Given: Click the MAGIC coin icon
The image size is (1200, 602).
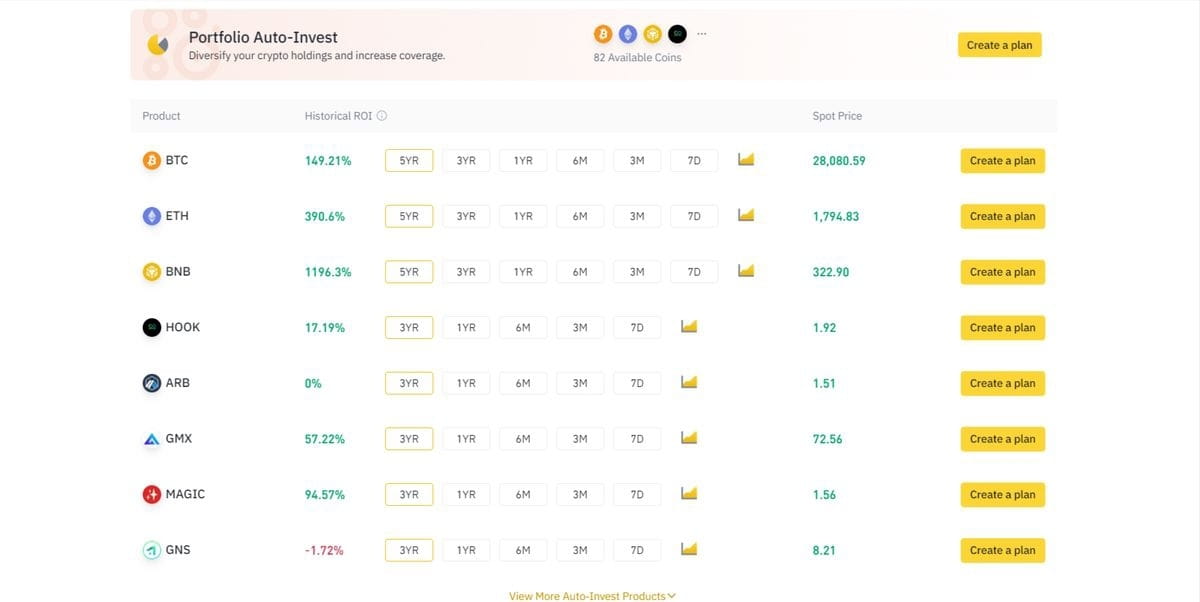Looking at the screenshot, I should point(152,494).
